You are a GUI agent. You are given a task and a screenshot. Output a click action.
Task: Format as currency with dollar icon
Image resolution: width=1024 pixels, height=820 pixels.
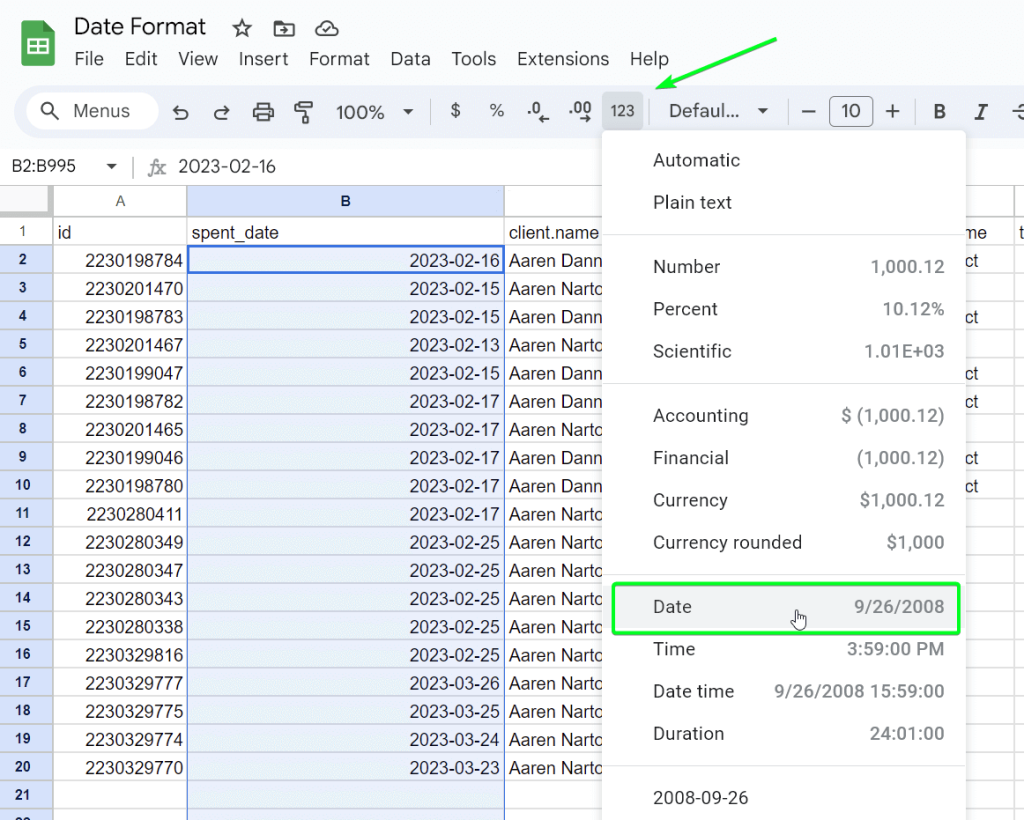[x=456, y=111]
